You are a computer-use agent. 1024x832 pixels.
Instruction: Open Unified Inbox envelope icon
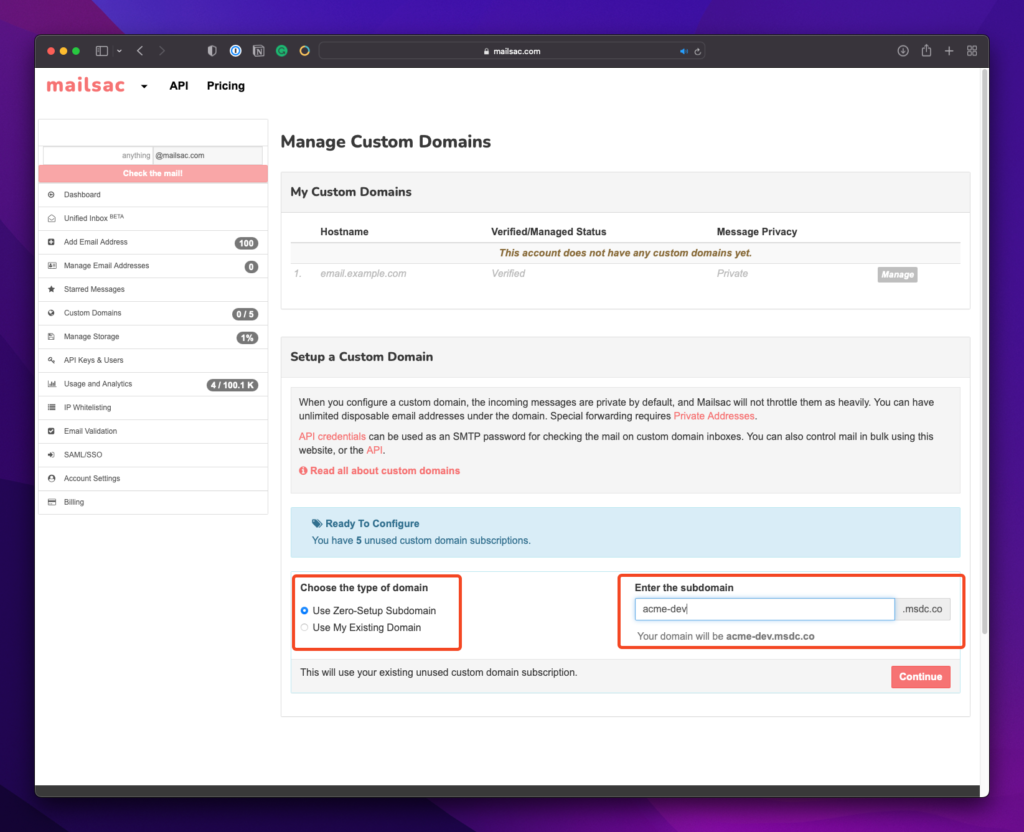coord(52,218)
